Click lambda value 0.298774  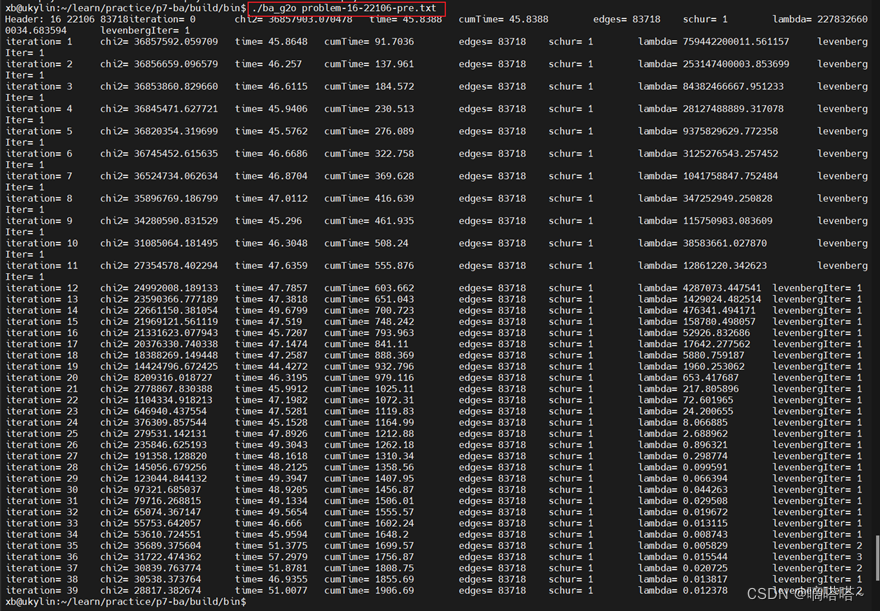[705, 457]
